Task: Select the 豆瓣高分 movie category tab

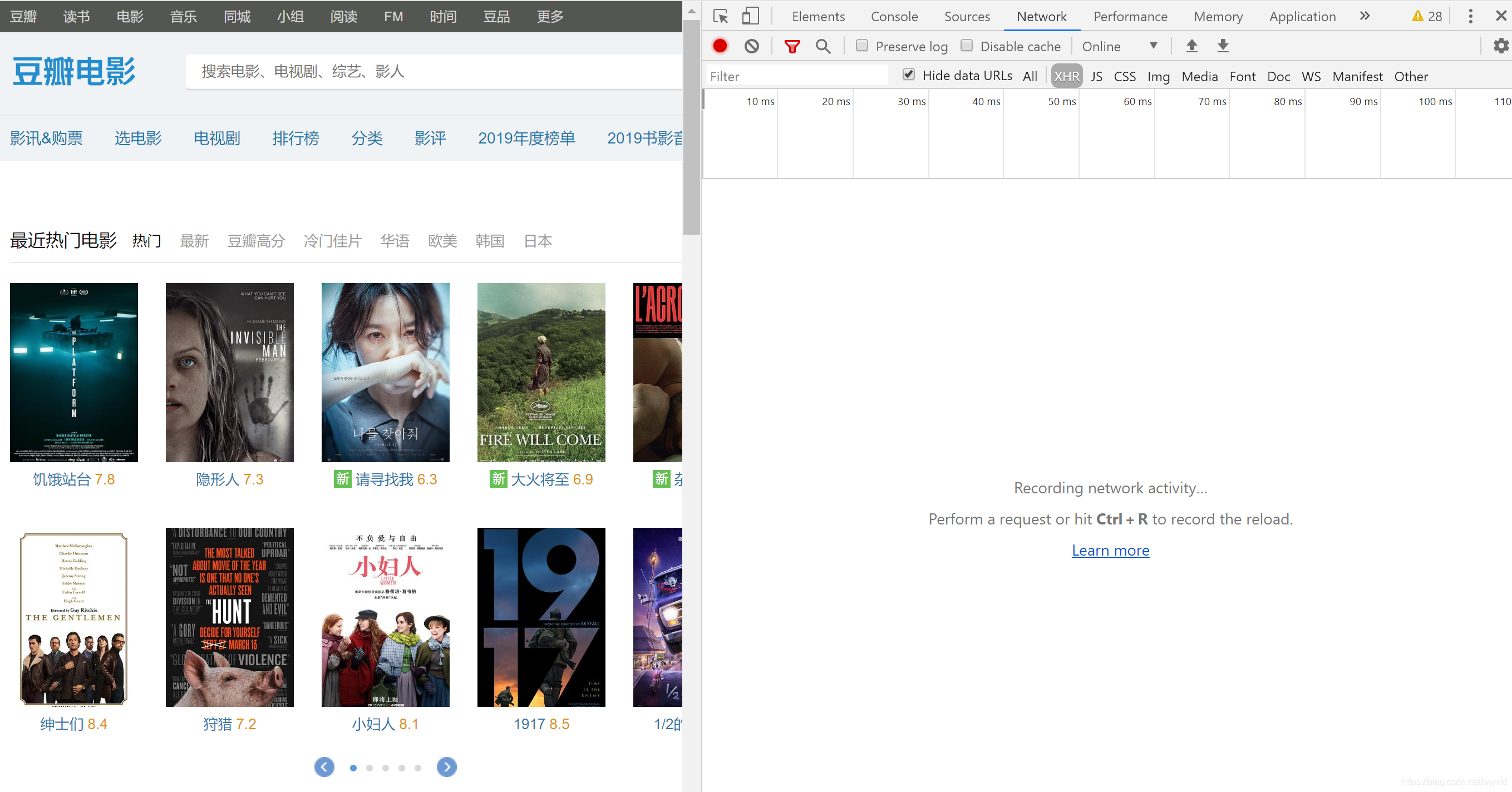Action: point(256,240)
